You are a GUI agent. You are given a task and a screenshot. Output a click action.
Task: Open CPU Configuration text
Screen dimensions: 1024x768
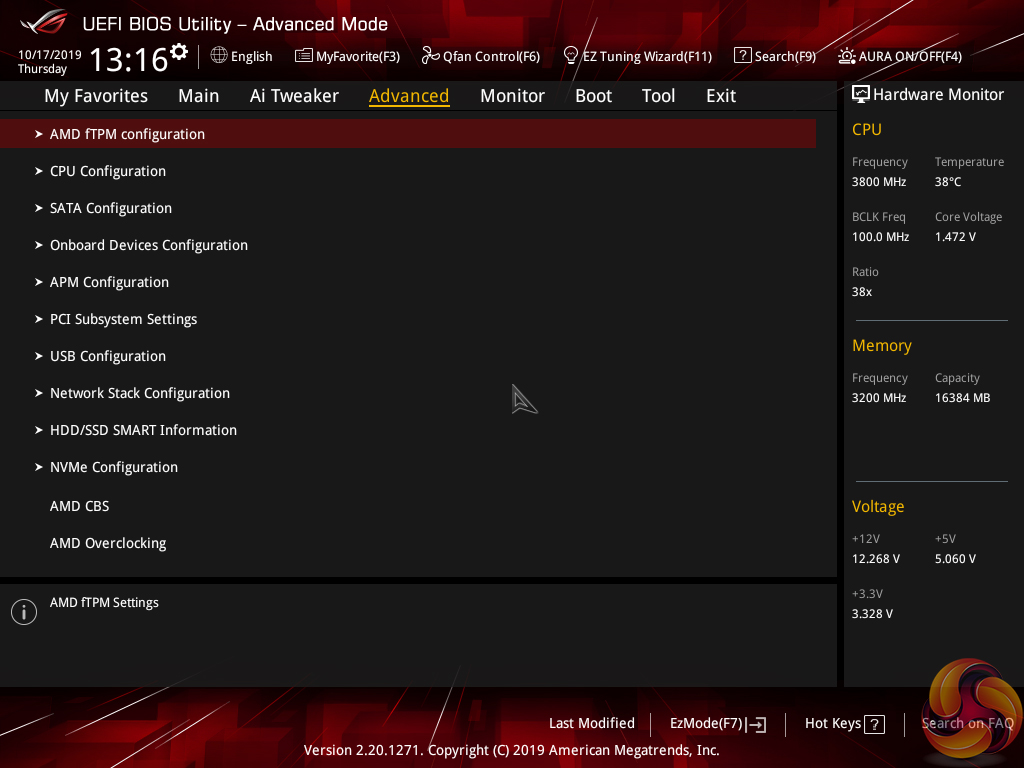pyautogui.click(x=108, y=171)
